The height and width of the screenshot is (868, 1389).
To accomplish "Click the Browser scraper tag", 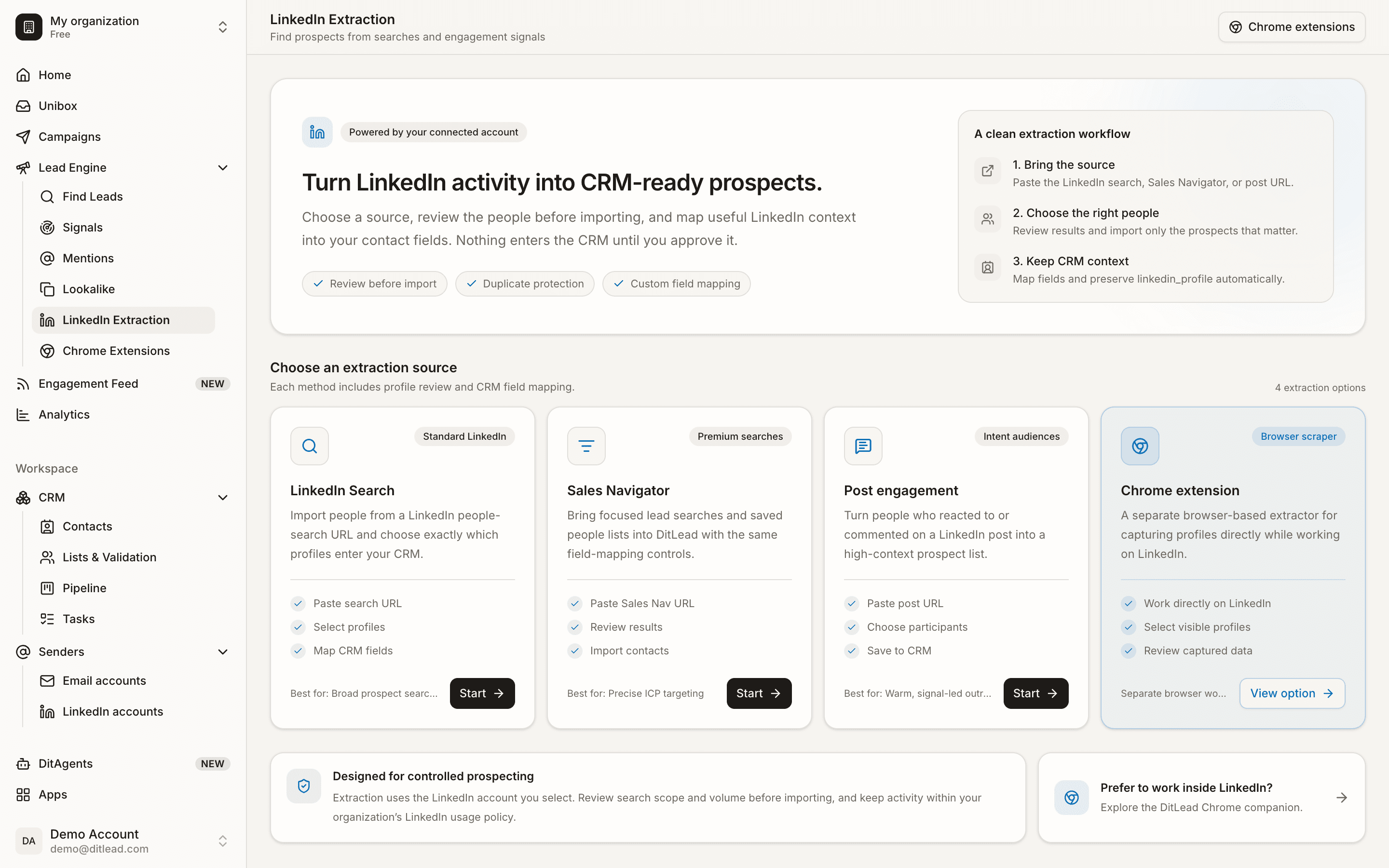I will (x=1298, y=436).
